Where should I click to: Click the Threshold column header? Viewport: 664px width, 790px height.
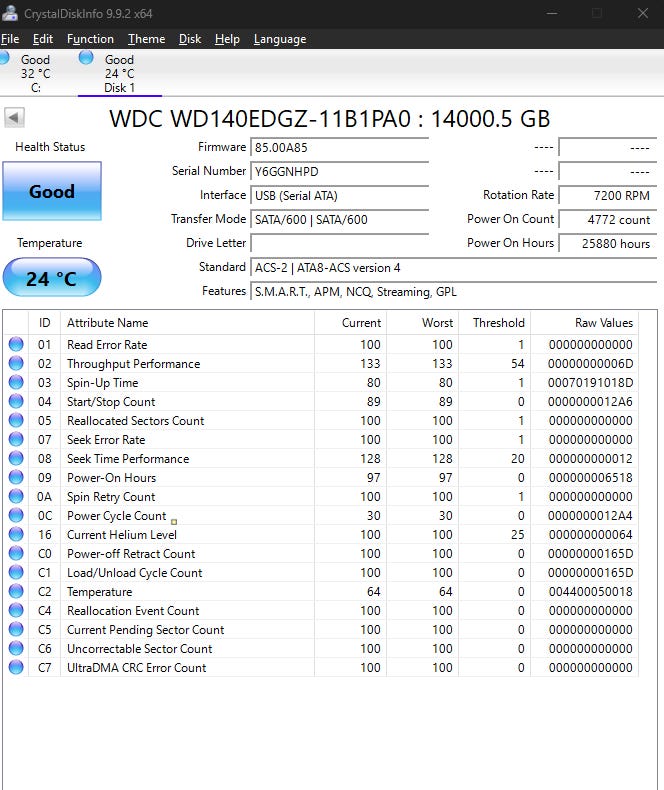494,322
